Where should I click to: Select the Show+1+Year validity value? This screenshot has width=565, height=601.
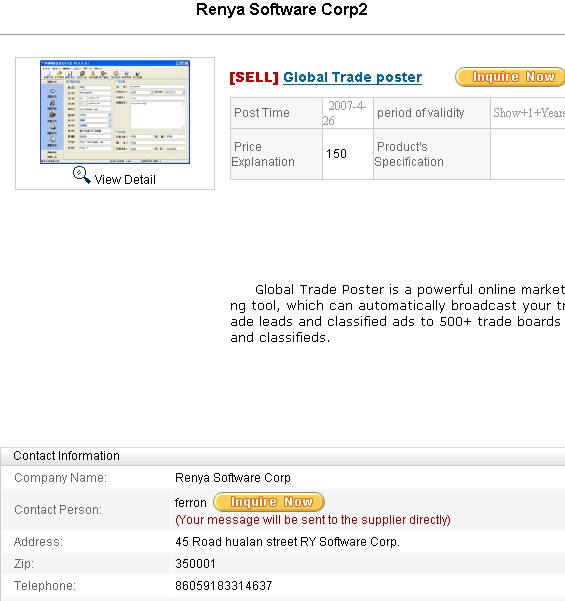tap(529, 113)
